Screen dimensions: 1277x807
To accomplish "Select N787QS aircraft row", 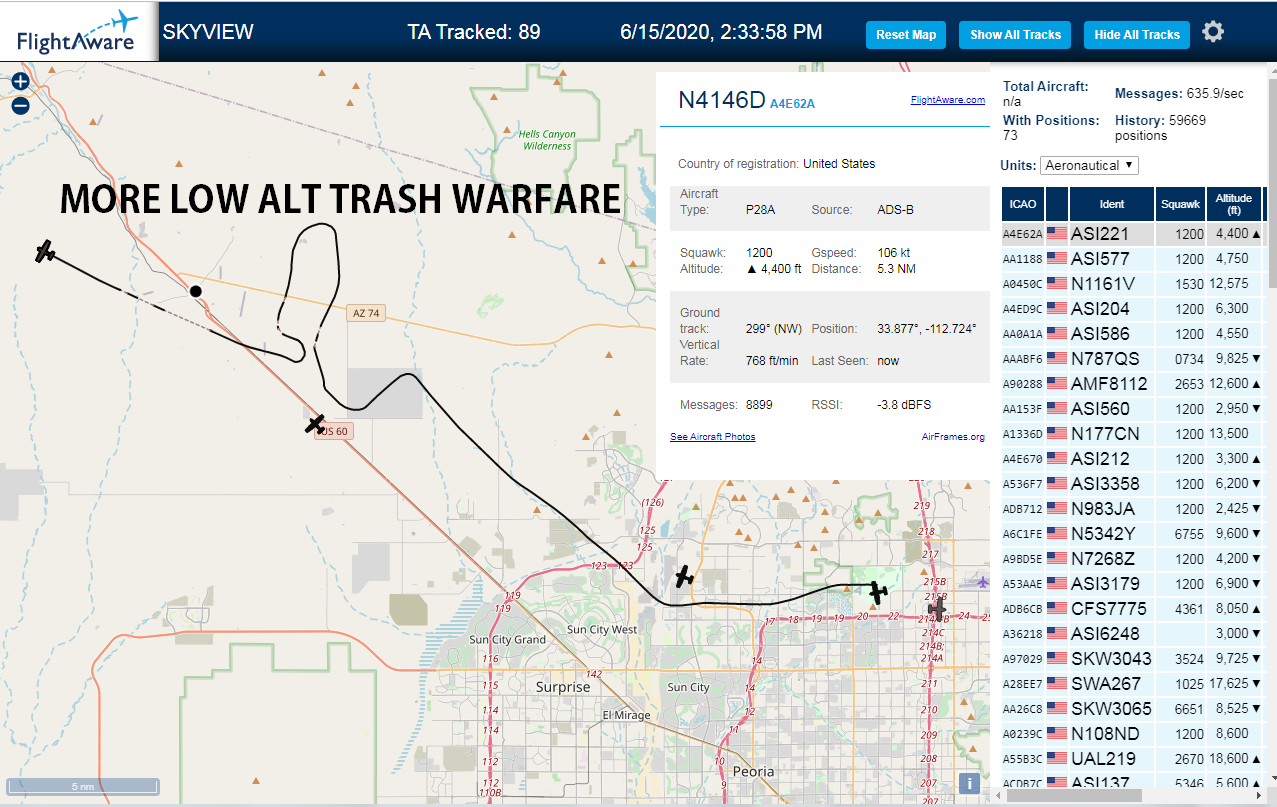I will [1132, 359].
